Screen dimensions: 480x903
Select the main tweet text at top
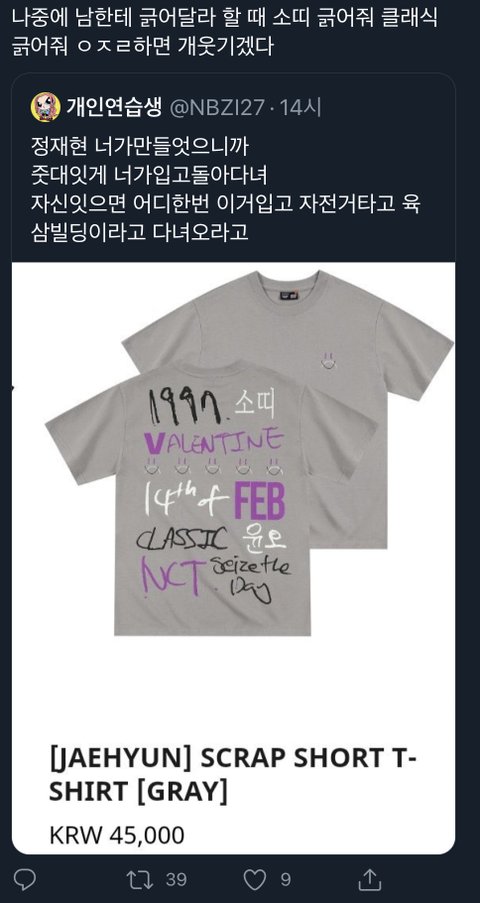[225, 32]
